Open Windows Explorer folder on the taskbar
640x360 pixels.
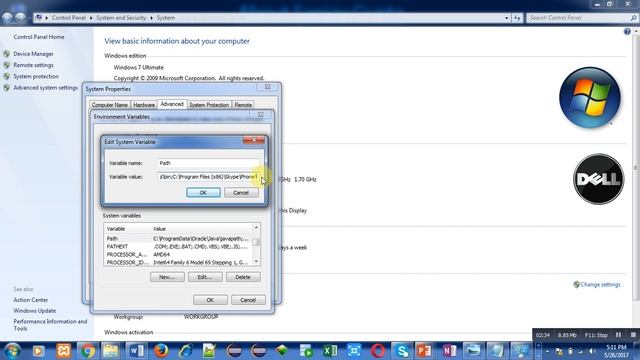click(x=111, y=351)
